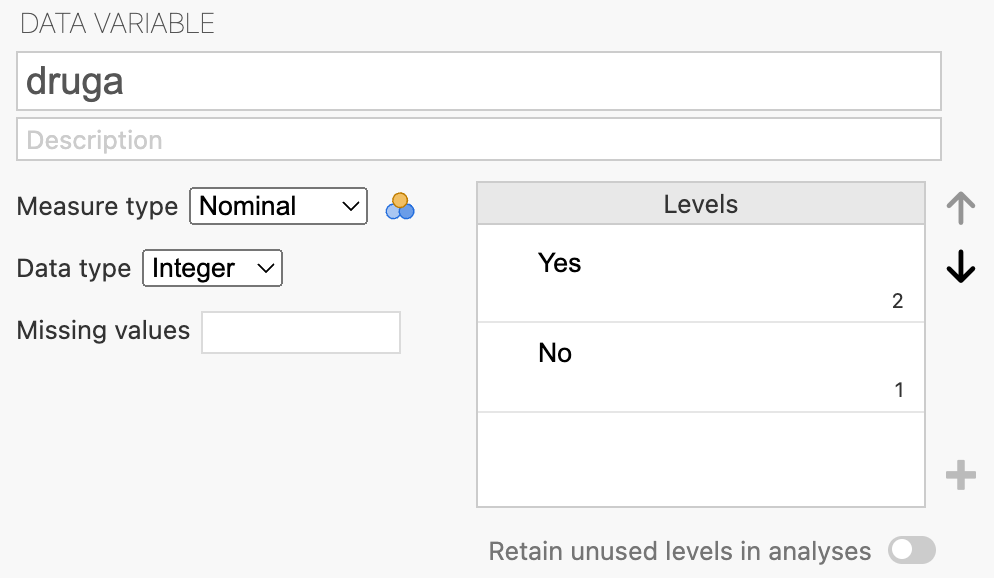Move selected level down with the arrow
Screen dimensions: 994x578
960,266
